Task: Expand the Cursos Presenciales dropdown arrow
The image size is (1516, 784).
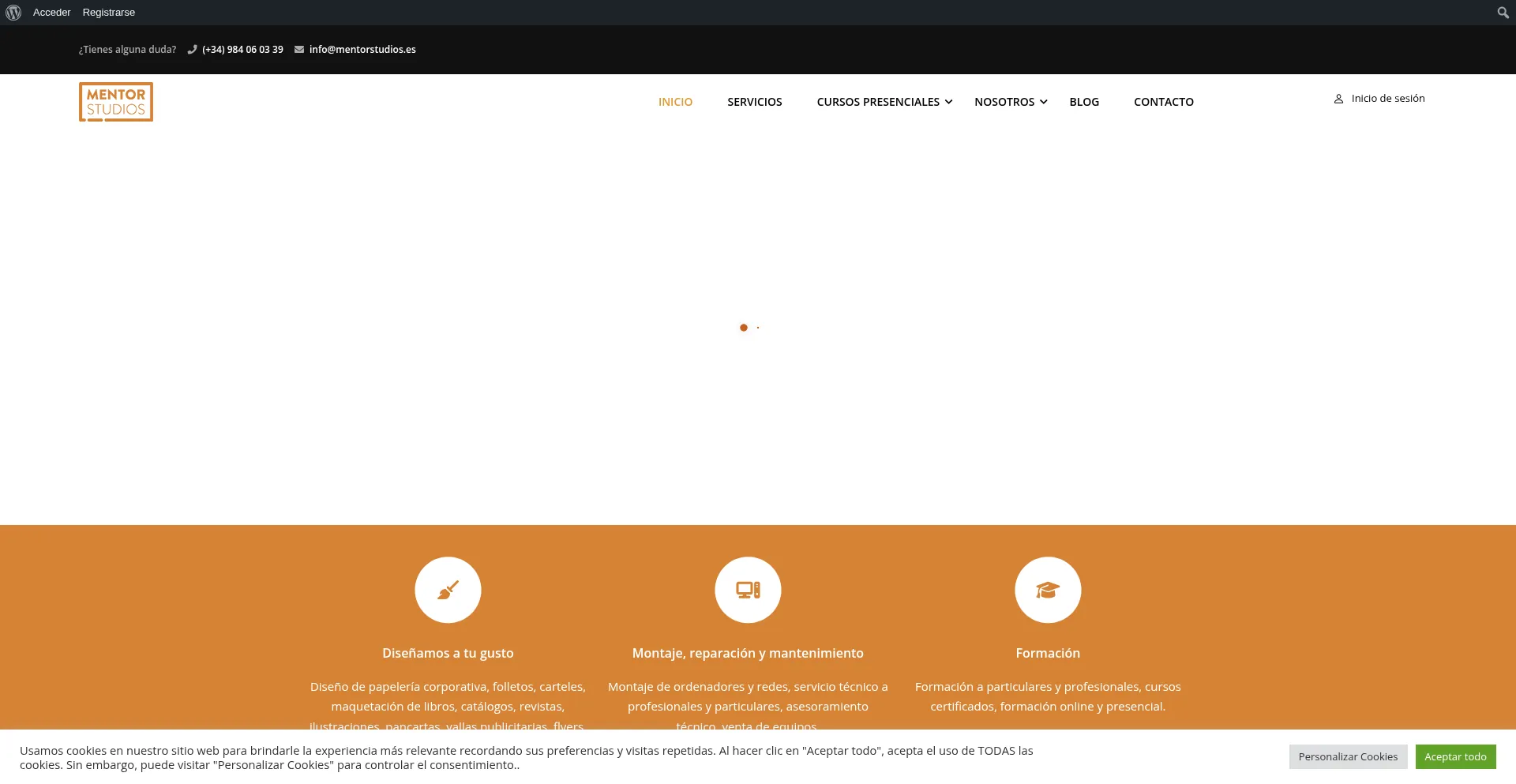Action: (948, 102)
